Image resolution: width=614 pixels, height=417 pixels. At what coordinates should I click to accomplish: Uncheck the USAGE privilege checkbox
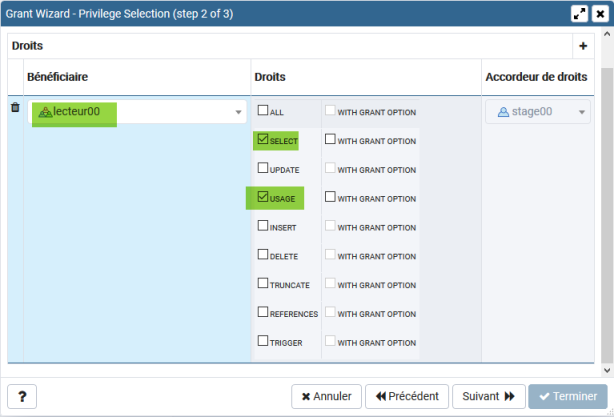(x=263, y=198)
